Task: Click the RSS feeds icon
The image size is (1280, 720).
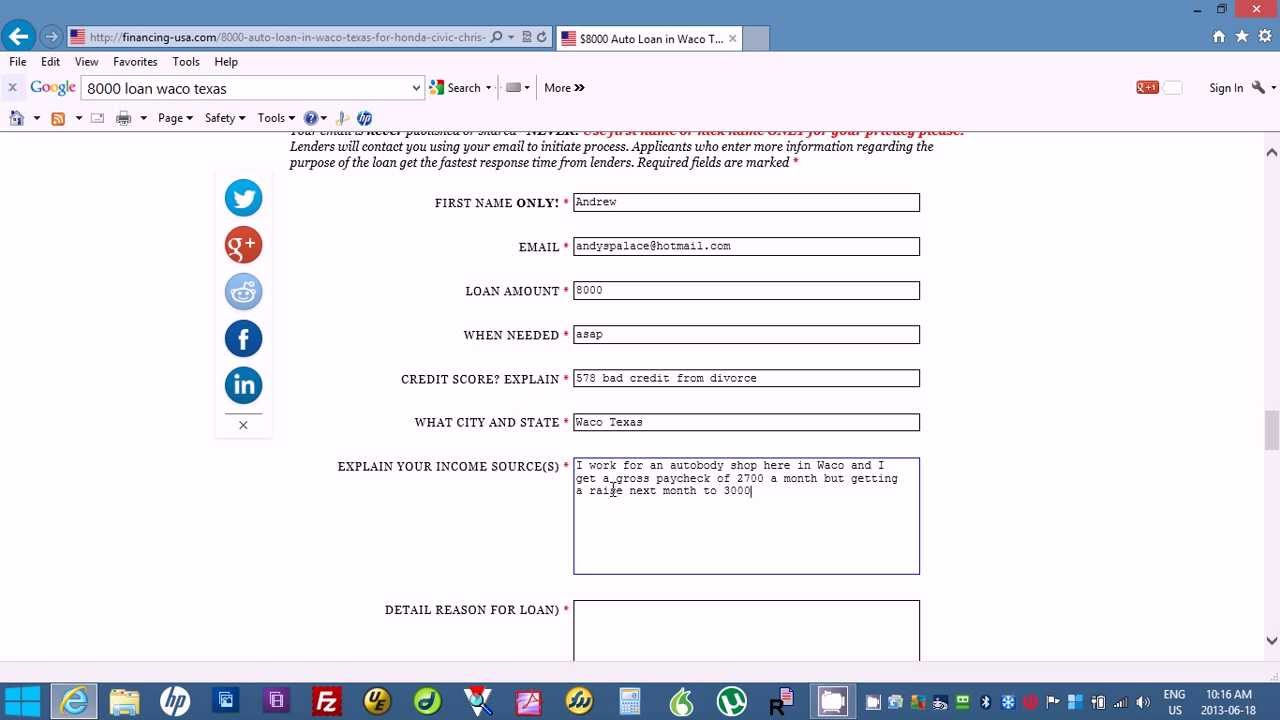Action: coord(58,118)
